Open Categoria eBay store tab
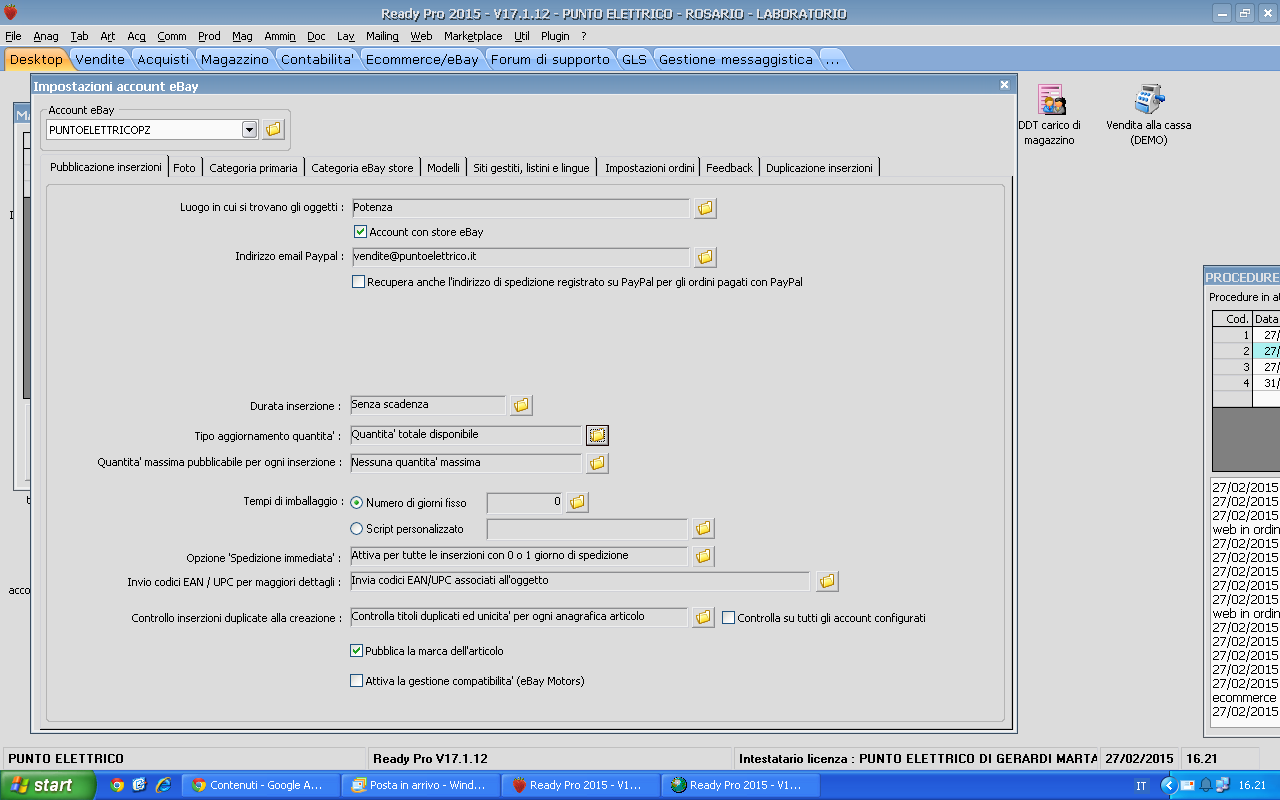This screenshot has height=800, width=1280. click(362, 168)
